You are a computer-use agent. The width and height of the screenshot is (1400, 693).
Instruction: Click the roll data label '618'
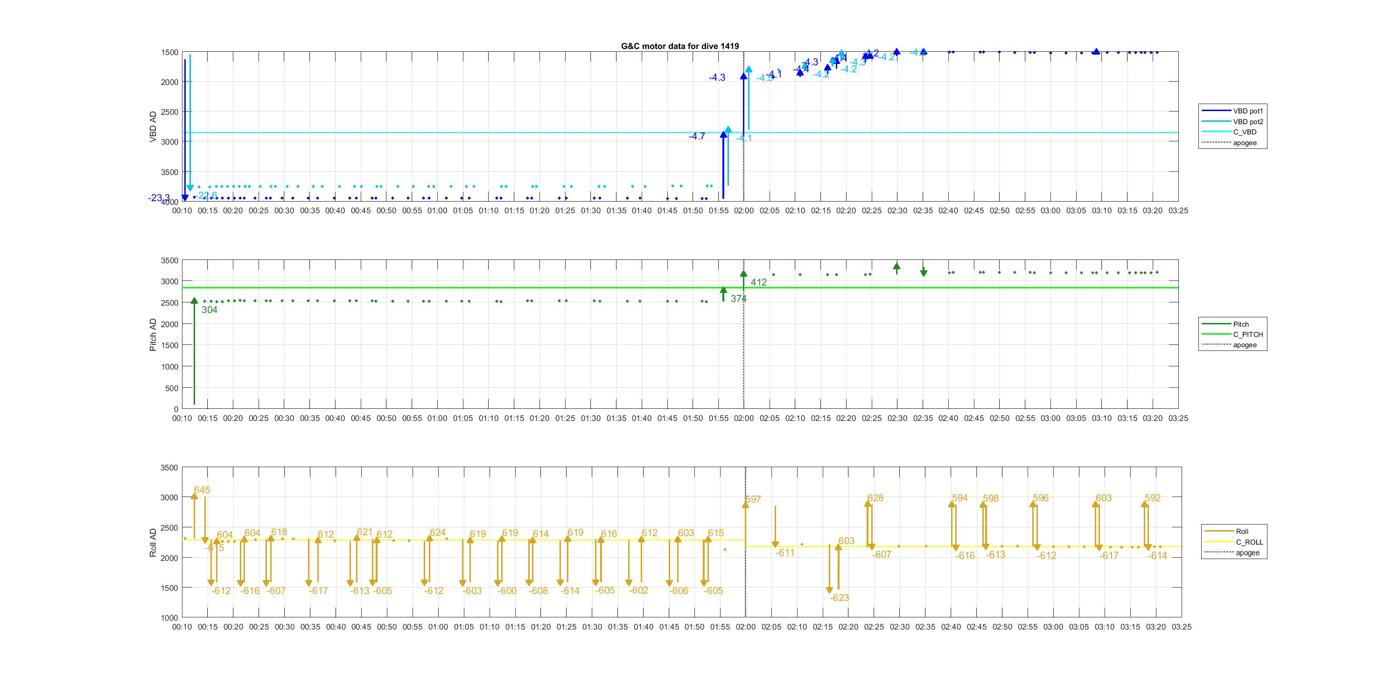point(279,532)
